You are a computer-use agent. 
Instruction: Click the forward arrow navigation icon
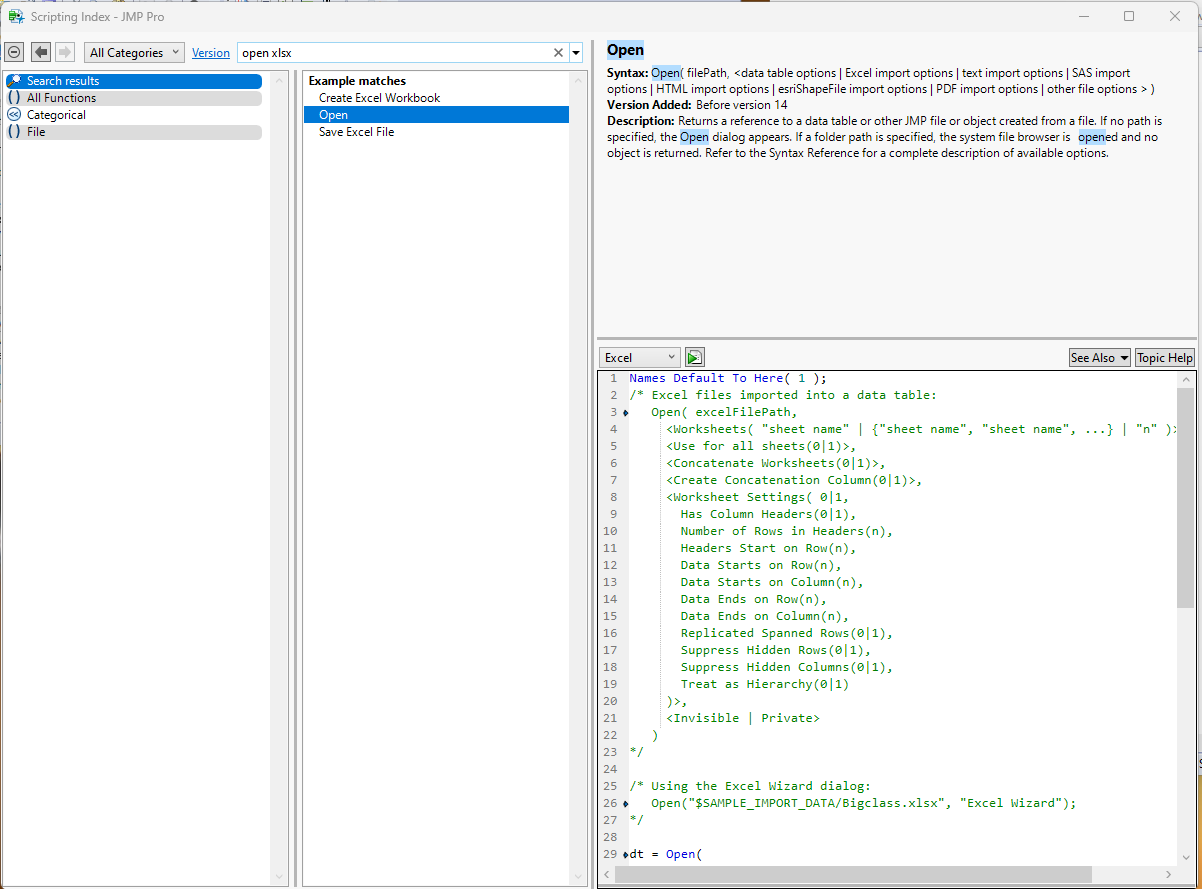click(65, 52)
